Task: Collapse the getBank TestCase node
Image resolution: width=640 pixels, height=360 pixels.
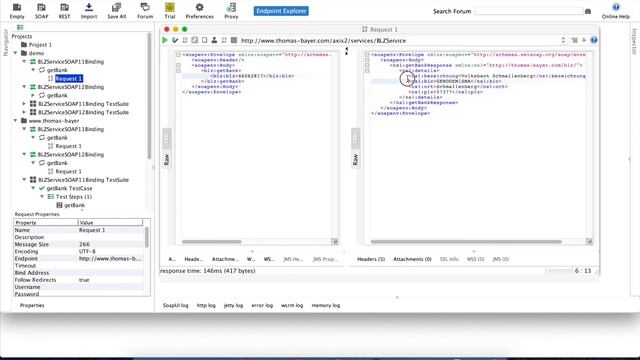Action: pos(33,188)
